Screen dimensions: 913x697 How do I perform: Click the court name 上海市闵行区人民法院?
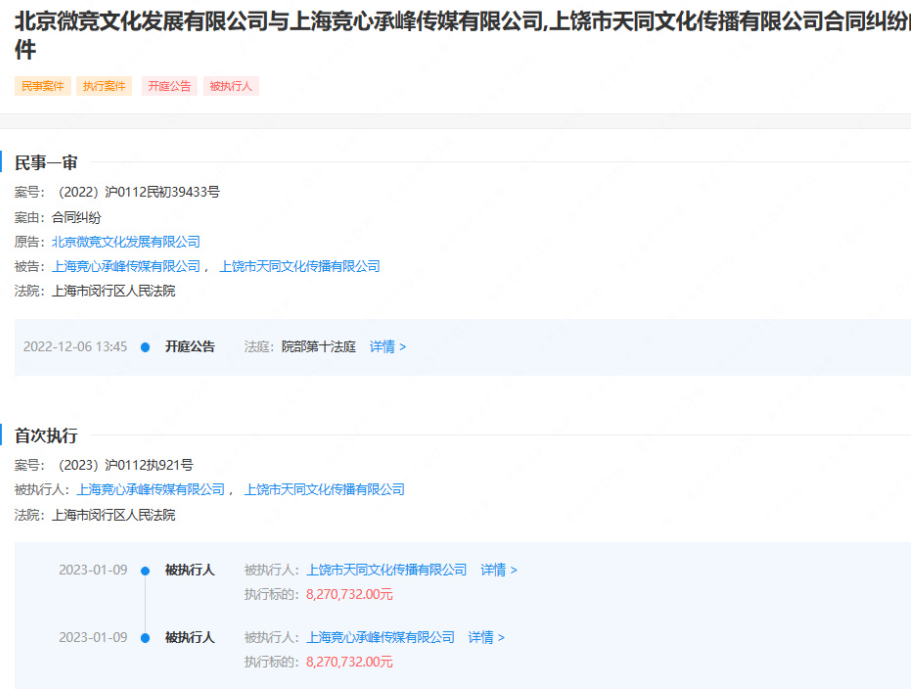[114, 291]
